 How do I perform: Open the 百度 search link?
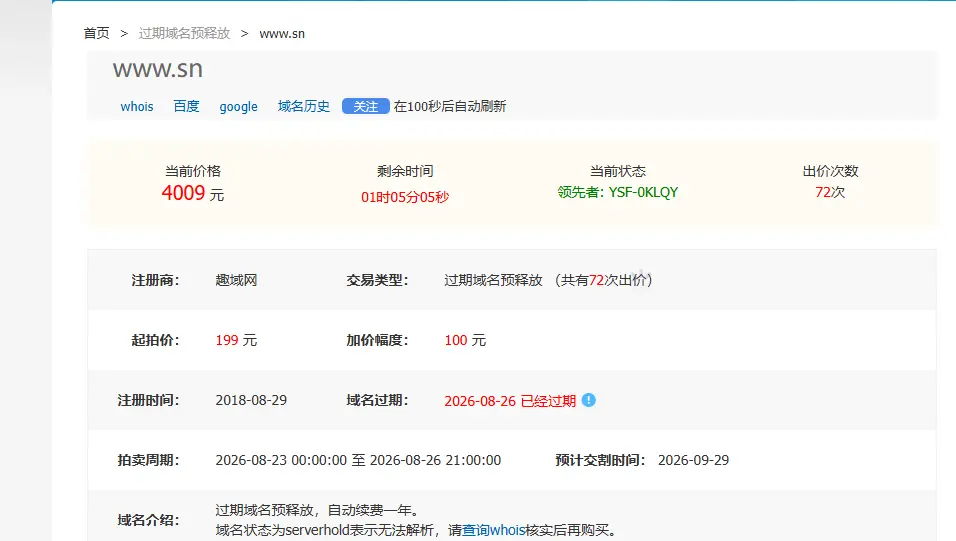[x=187, y=106]
